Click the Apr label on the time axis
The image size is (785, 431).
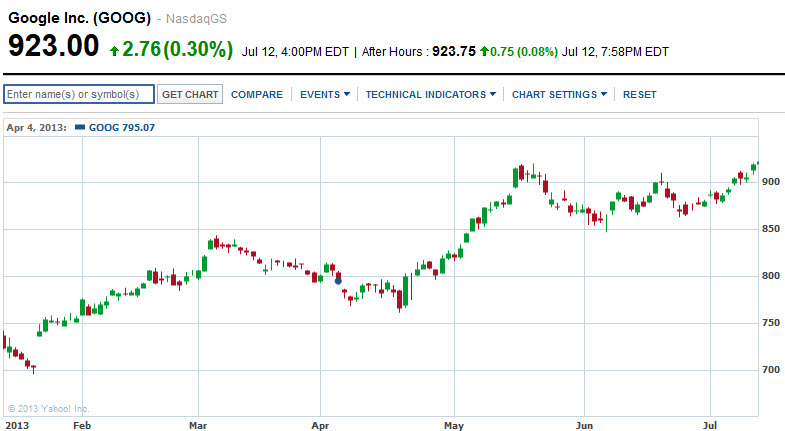(x=320, y=425)
